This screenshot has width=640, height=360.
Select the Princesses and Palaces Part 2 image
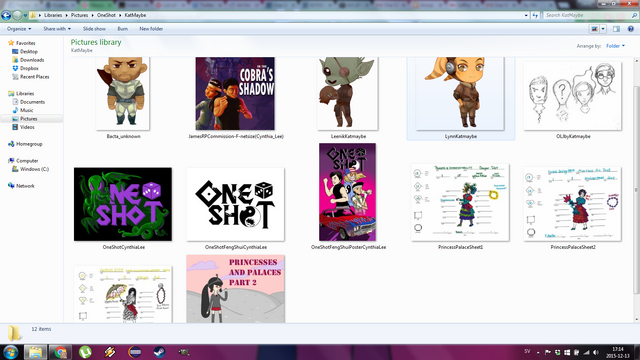click(236, 289)
